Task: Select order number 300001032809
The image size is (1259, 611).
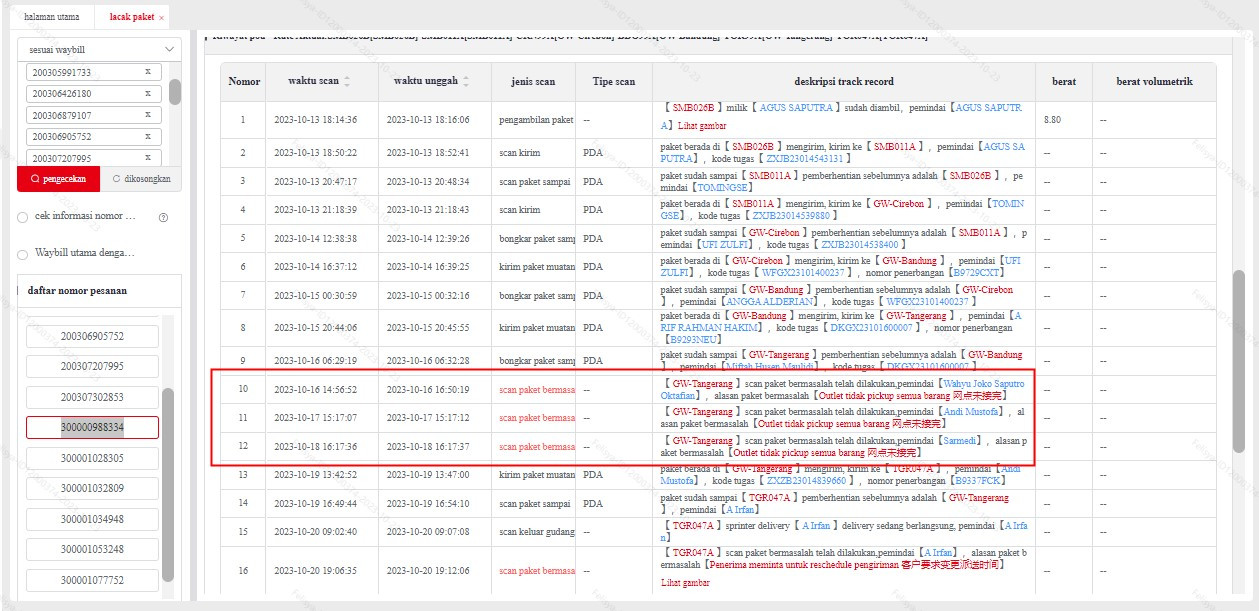Action: [x=92, y=488]
